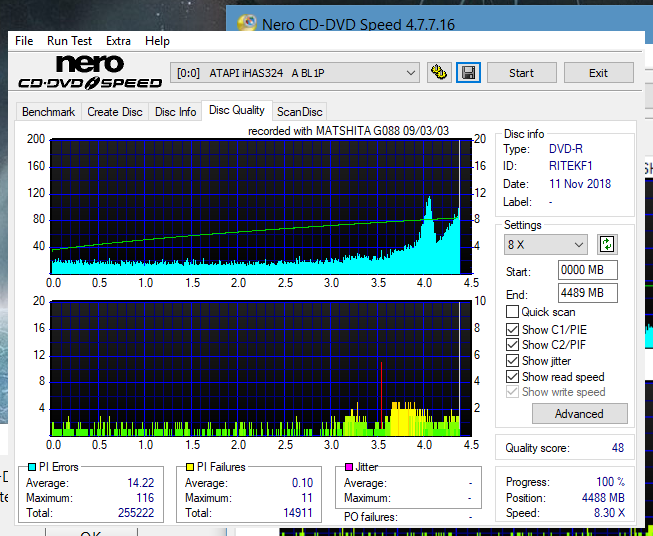The width and height of the screenshot is (653, 536).
Task: Open the Help menu
Action: [157, 41]
